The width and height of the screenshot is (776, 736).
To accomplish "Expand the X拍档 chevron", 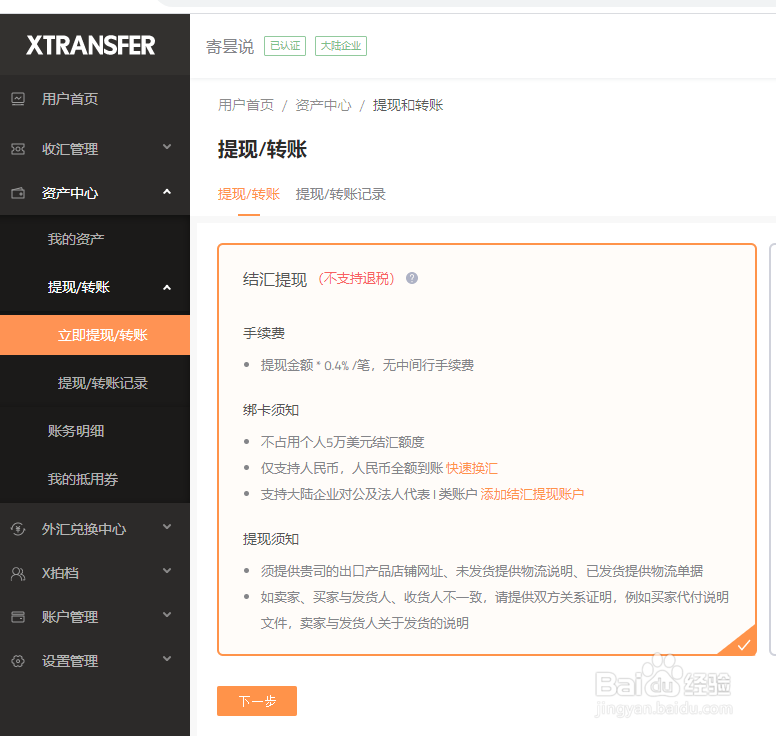I will pyautogui.click(x=167, y=571).
